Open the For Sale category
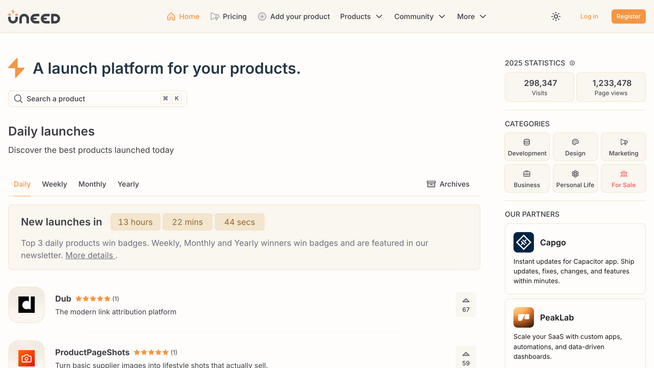The width and height of the screenshot is (654, 368). (x=624, y=179)
